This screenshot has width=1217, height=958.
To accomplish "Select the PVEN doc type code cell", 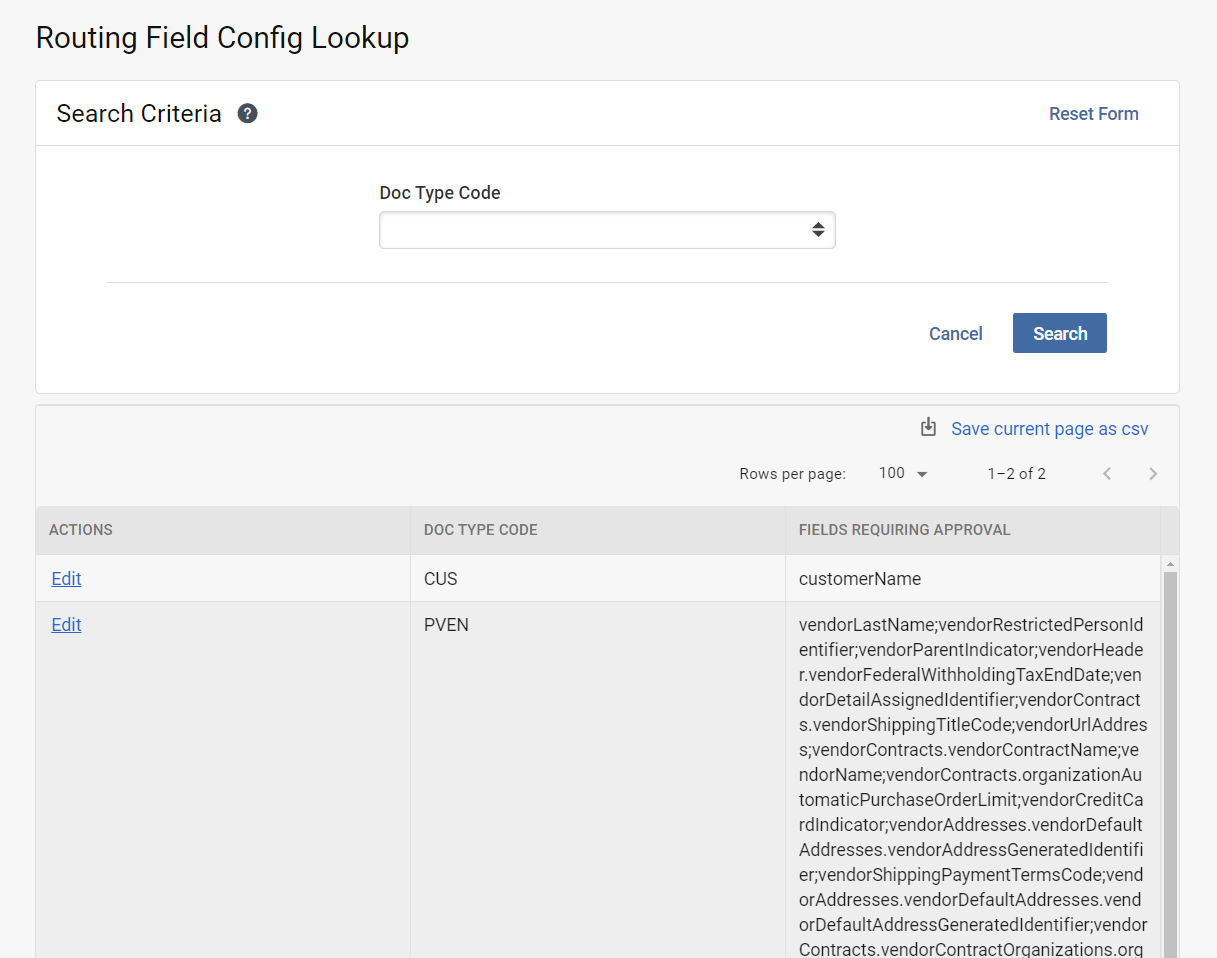I will pyautogui.click(x=446, y=625).
